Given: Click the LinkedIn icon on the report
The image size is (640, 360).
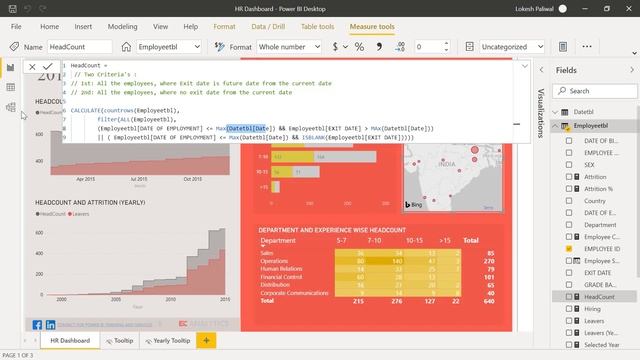Looking at the screenshot, I should [x=51, y=325].
